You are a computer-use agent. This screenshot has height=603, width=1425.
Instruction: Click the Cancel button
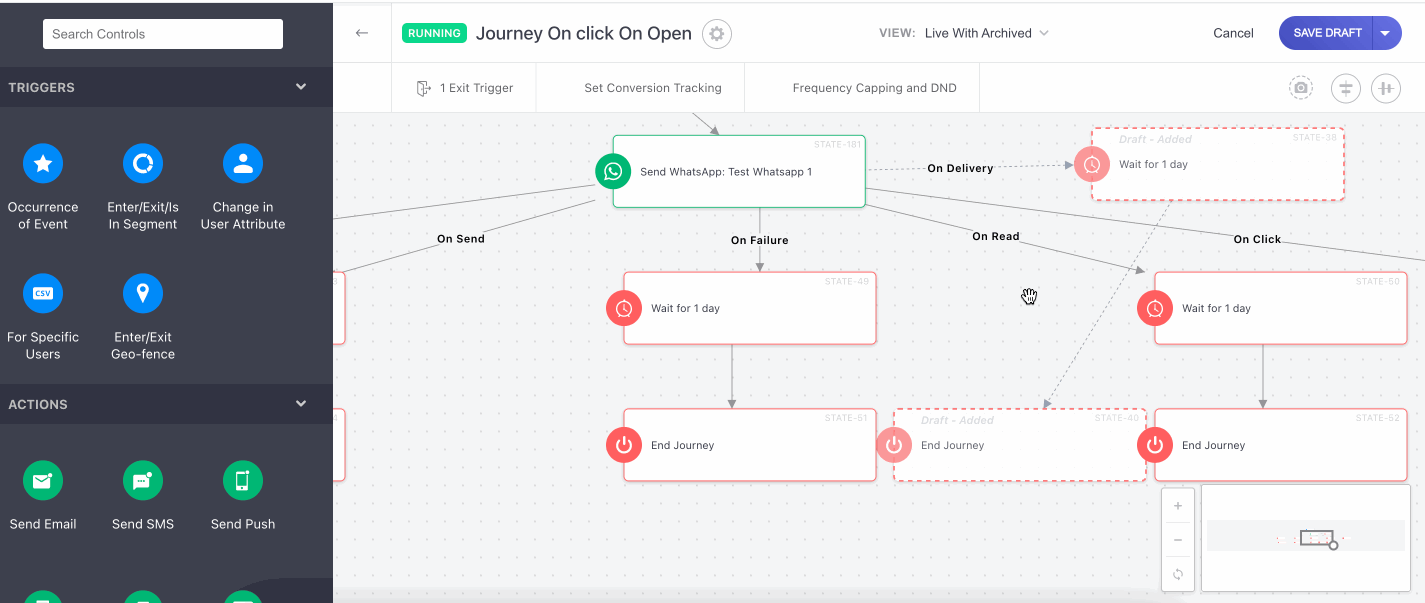[x=1233, y=33]
